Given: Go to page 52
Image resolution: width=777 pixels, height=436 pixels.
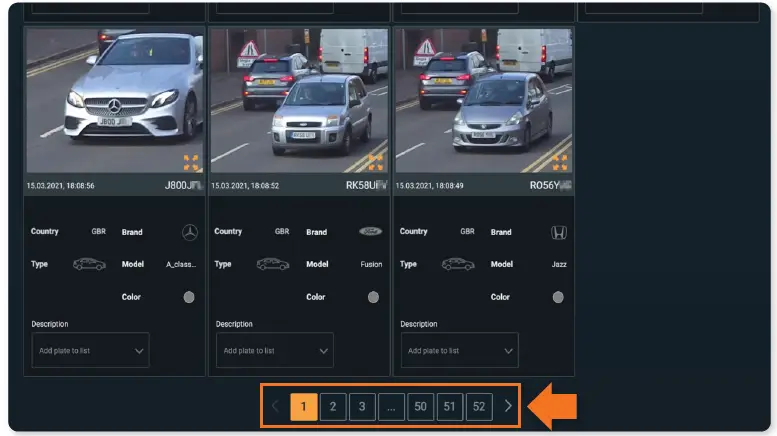Looking at the screenshot, I should coord(479,407).
